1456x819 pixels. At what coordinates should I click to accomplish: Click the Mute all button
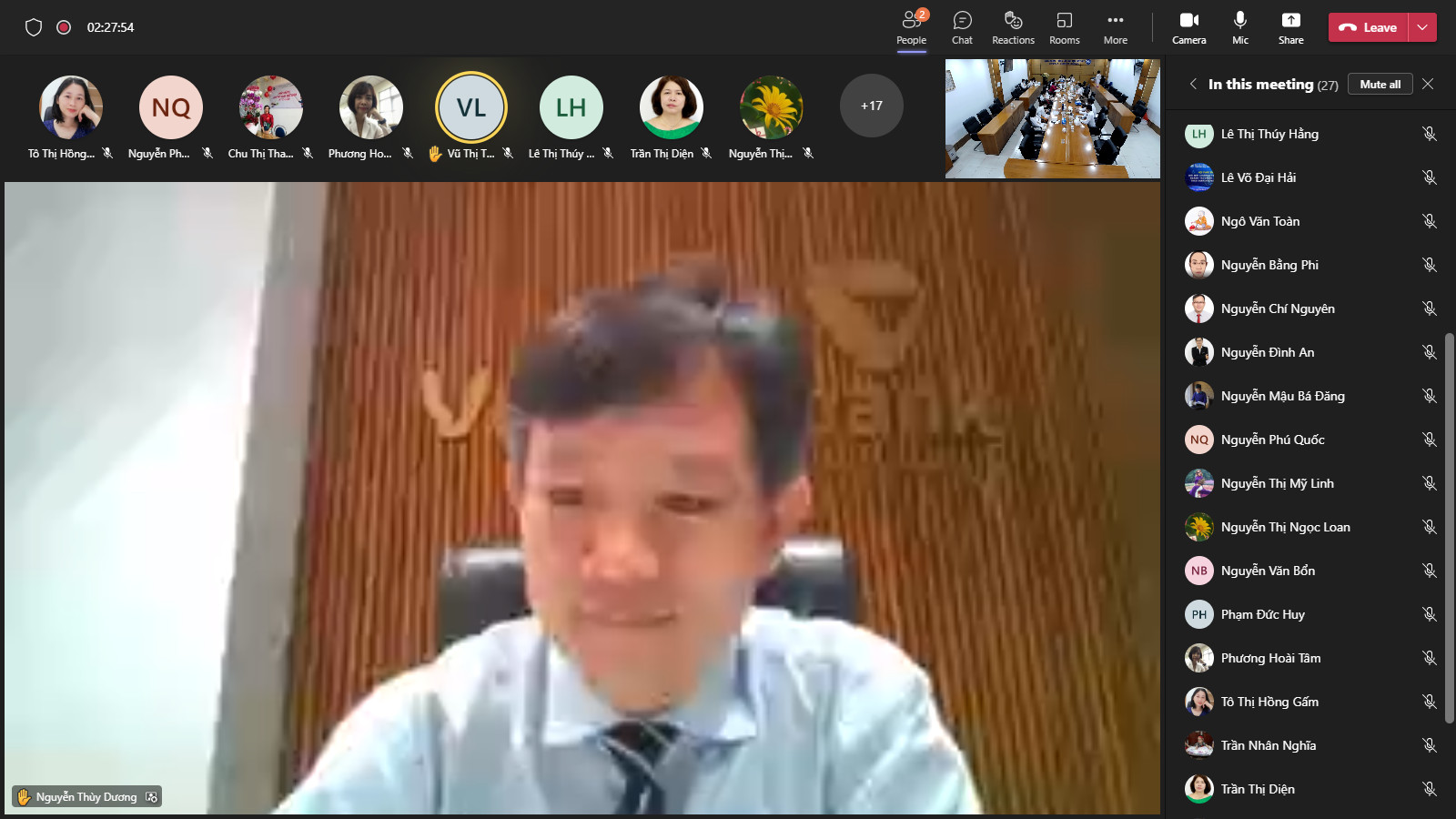point(1380,84)
